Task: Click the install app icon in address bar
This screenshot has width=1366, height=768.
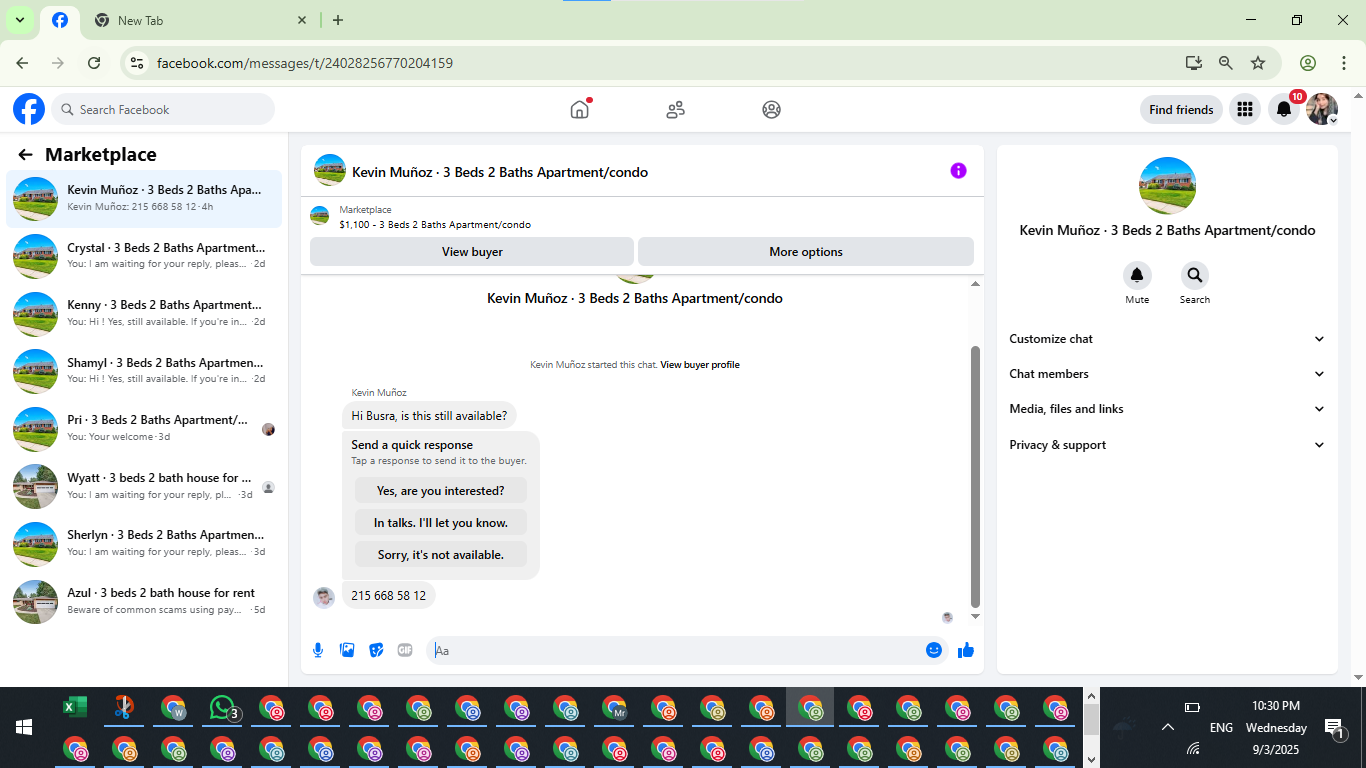Action: pos(1194,63)
